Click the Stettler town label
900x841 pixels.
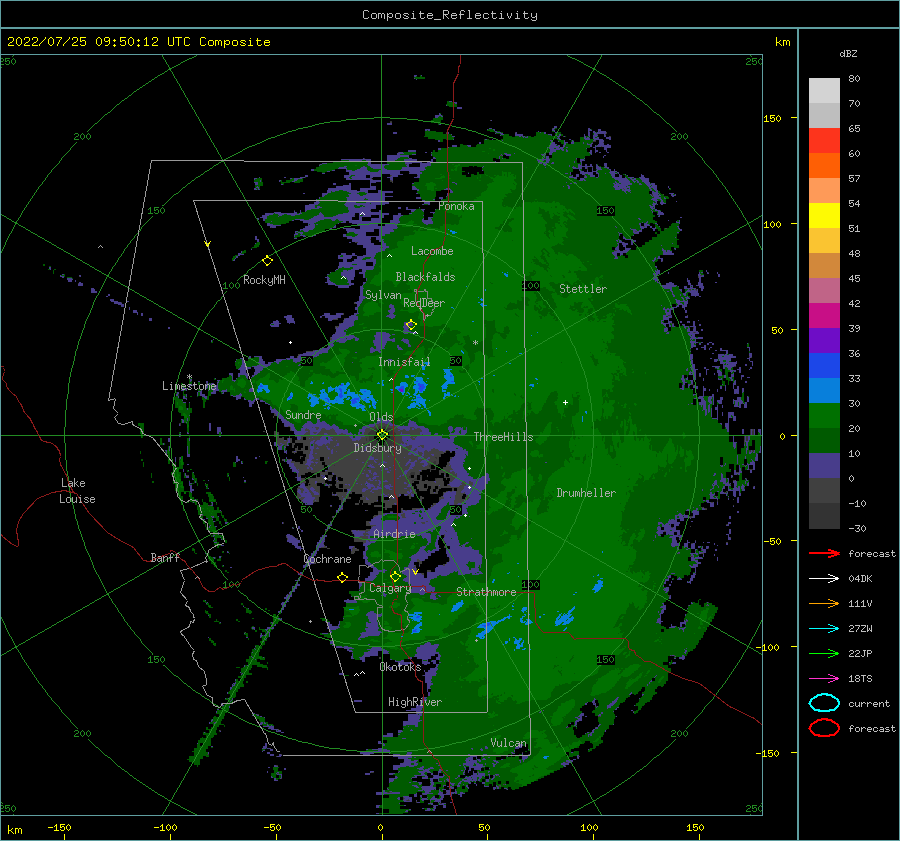pos(583,289)
